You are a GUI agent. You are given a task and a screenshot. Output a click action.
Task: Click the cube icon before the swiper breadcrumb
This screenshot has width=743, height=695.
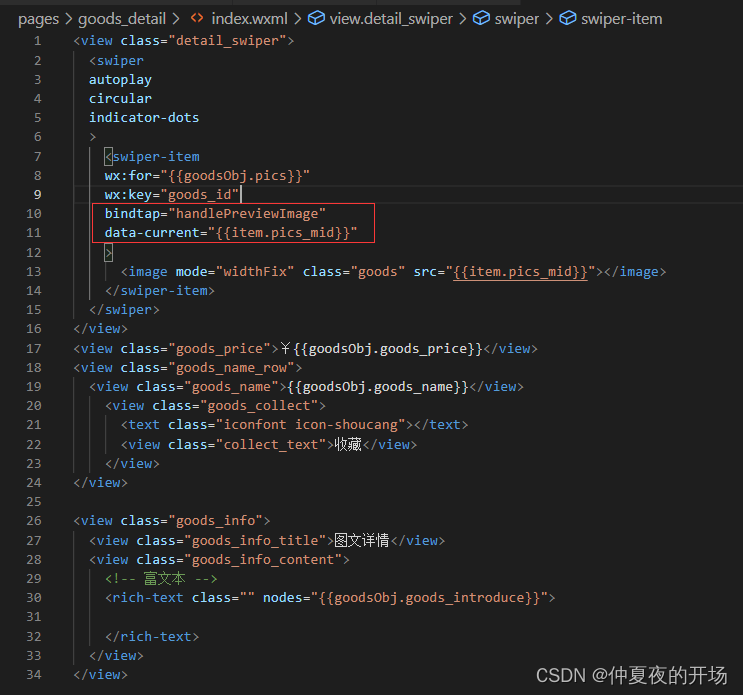[481, 18]
